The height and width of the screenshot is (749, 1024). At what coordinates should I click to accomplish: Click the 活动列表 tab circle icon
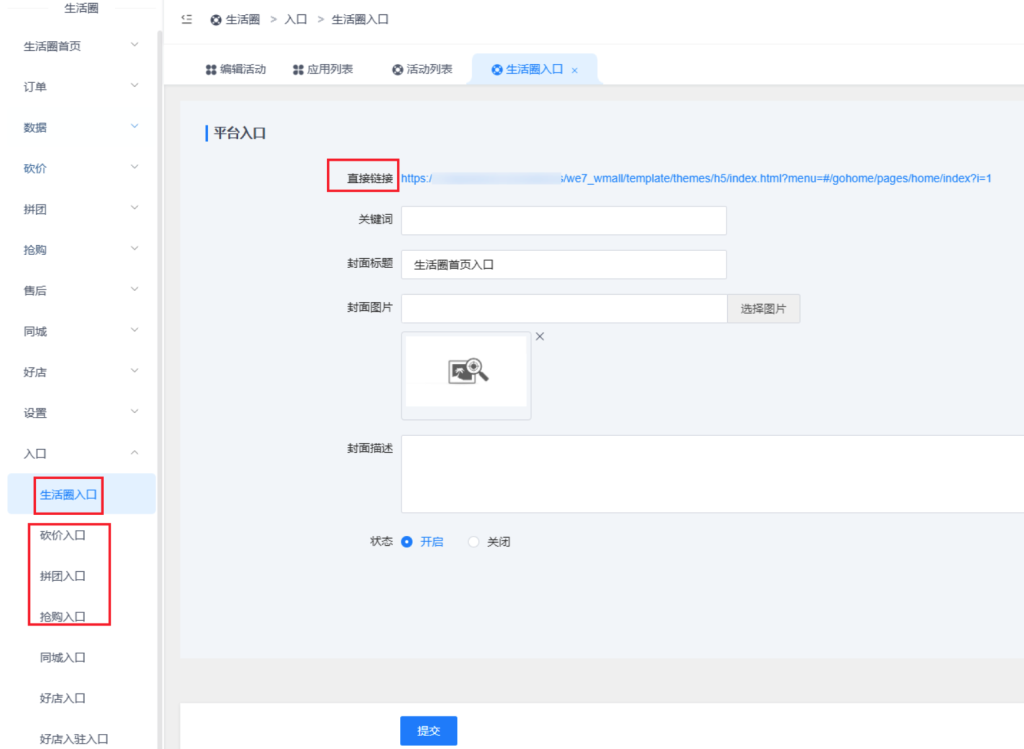point(397,70)
